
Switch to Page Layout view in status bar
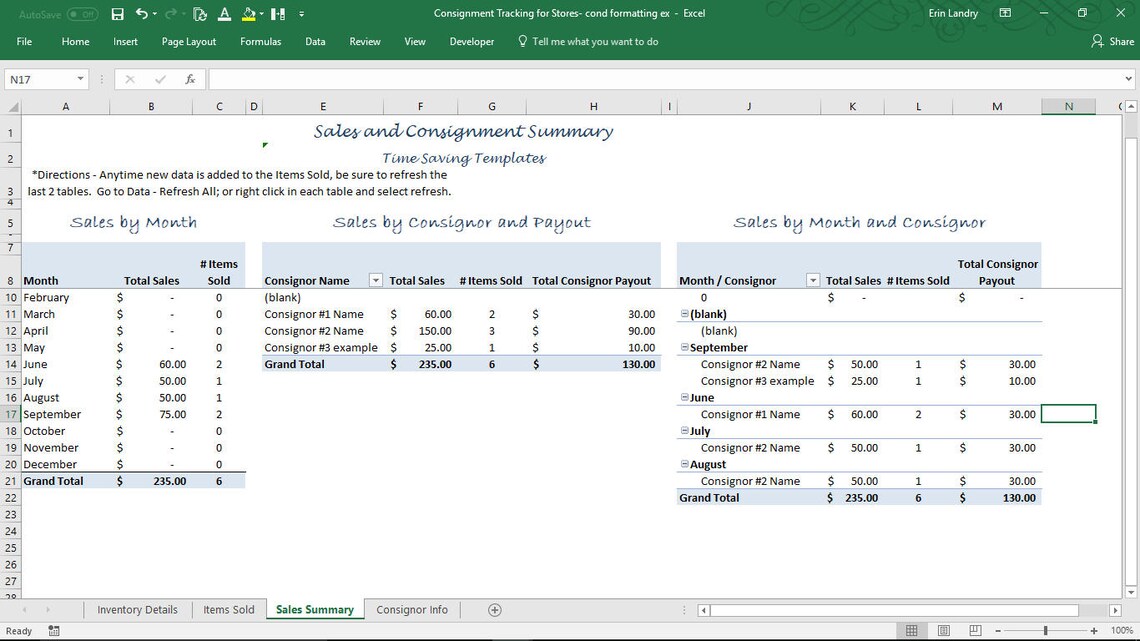click(942, 630)
